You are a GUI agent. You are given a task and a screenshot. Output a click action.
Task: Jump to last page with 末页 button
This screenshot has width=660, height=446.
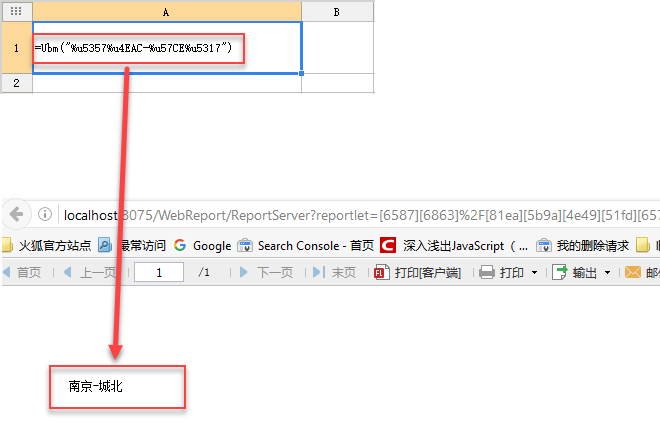click(335, 272)
